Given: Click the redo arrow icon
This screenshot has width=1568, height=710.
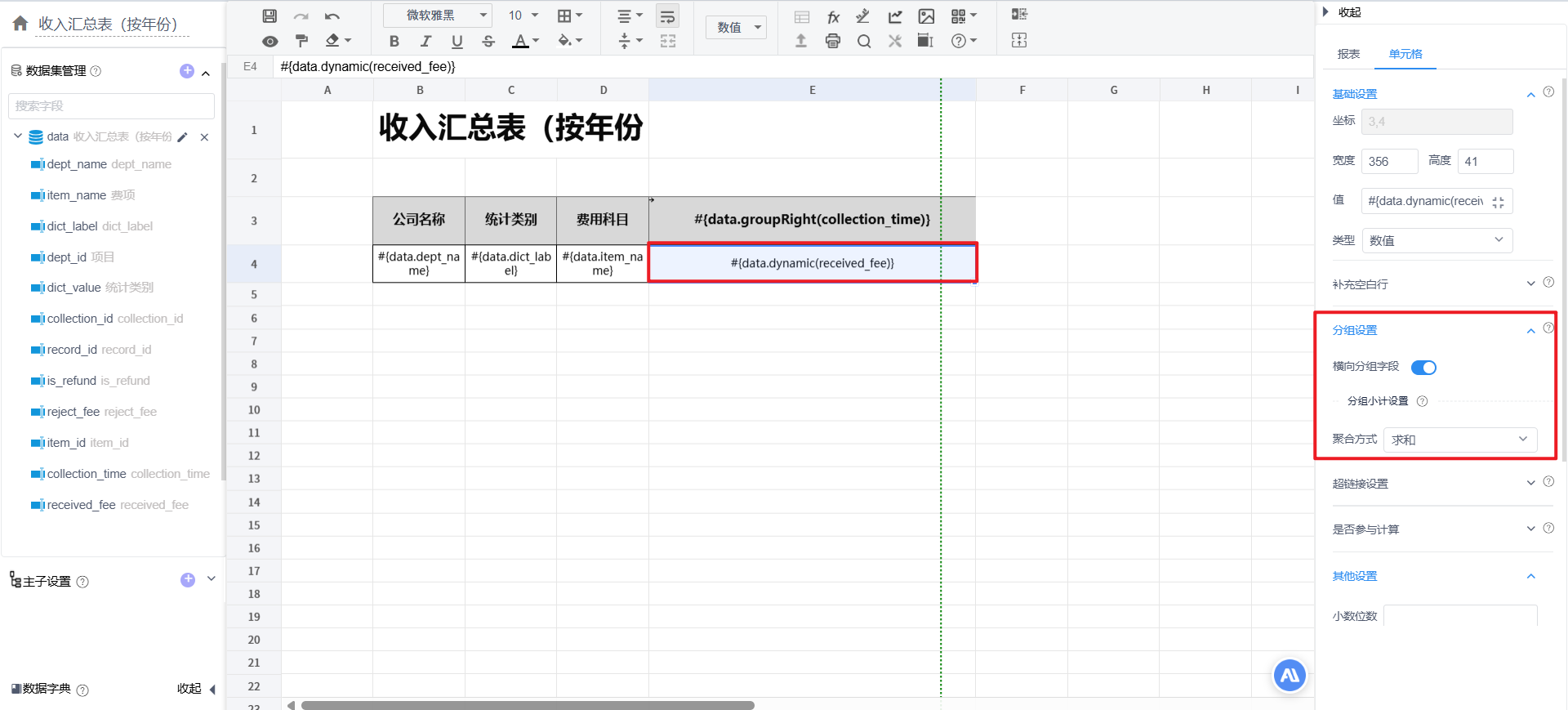Looking at the screenshot, I should (x=301, y=16).
